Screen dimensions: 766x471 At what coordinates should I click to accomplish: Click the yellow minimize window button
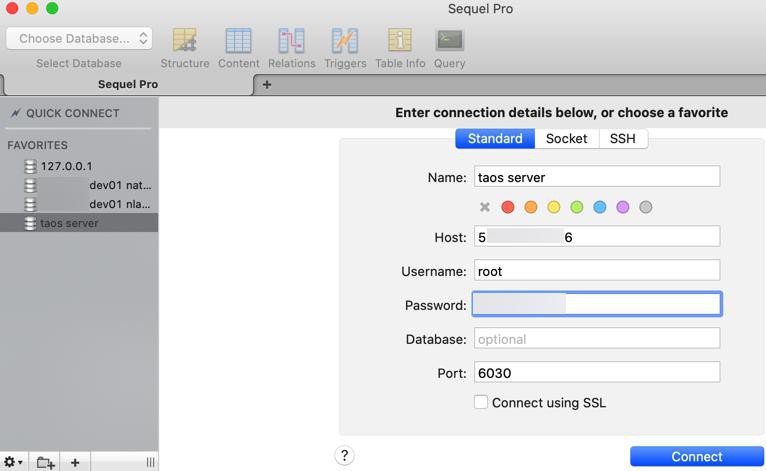tap(32, 8)
